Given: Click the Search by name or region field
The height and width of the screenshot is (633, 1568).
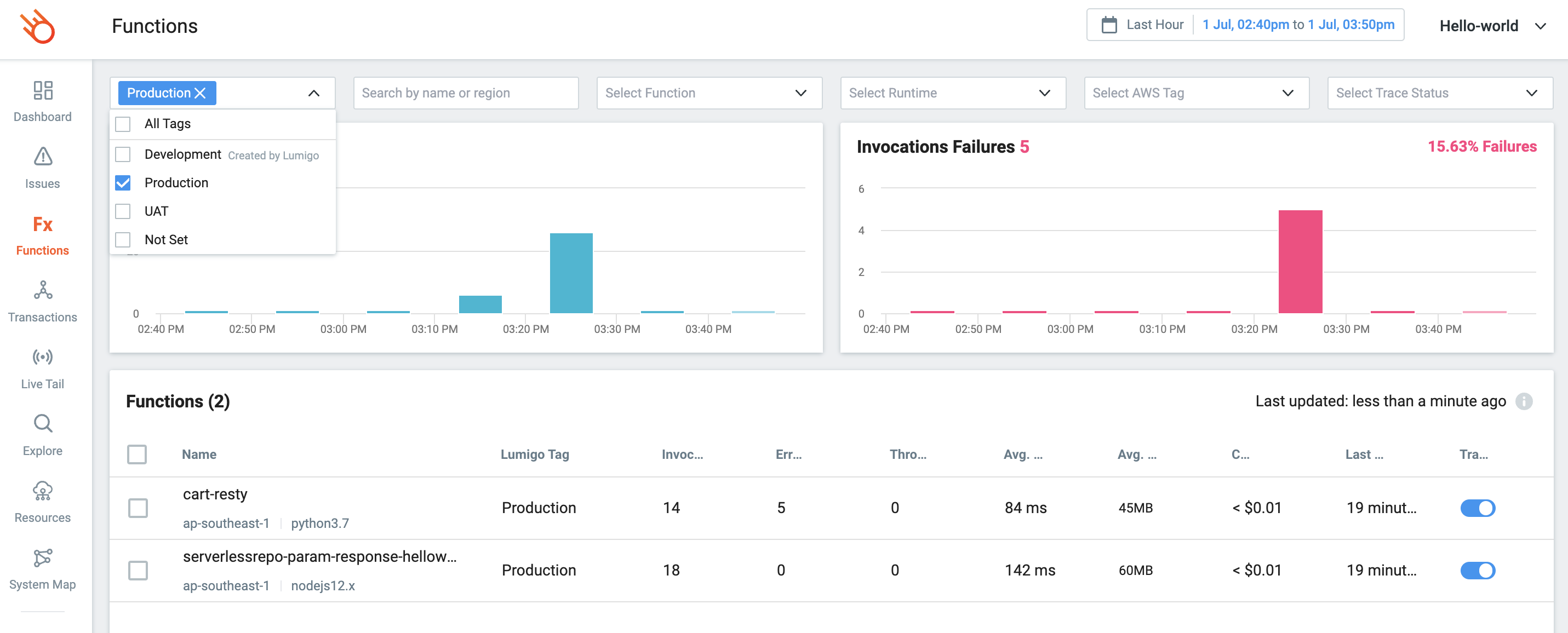Looking at the screenshot, I should (x=465, y=93).
